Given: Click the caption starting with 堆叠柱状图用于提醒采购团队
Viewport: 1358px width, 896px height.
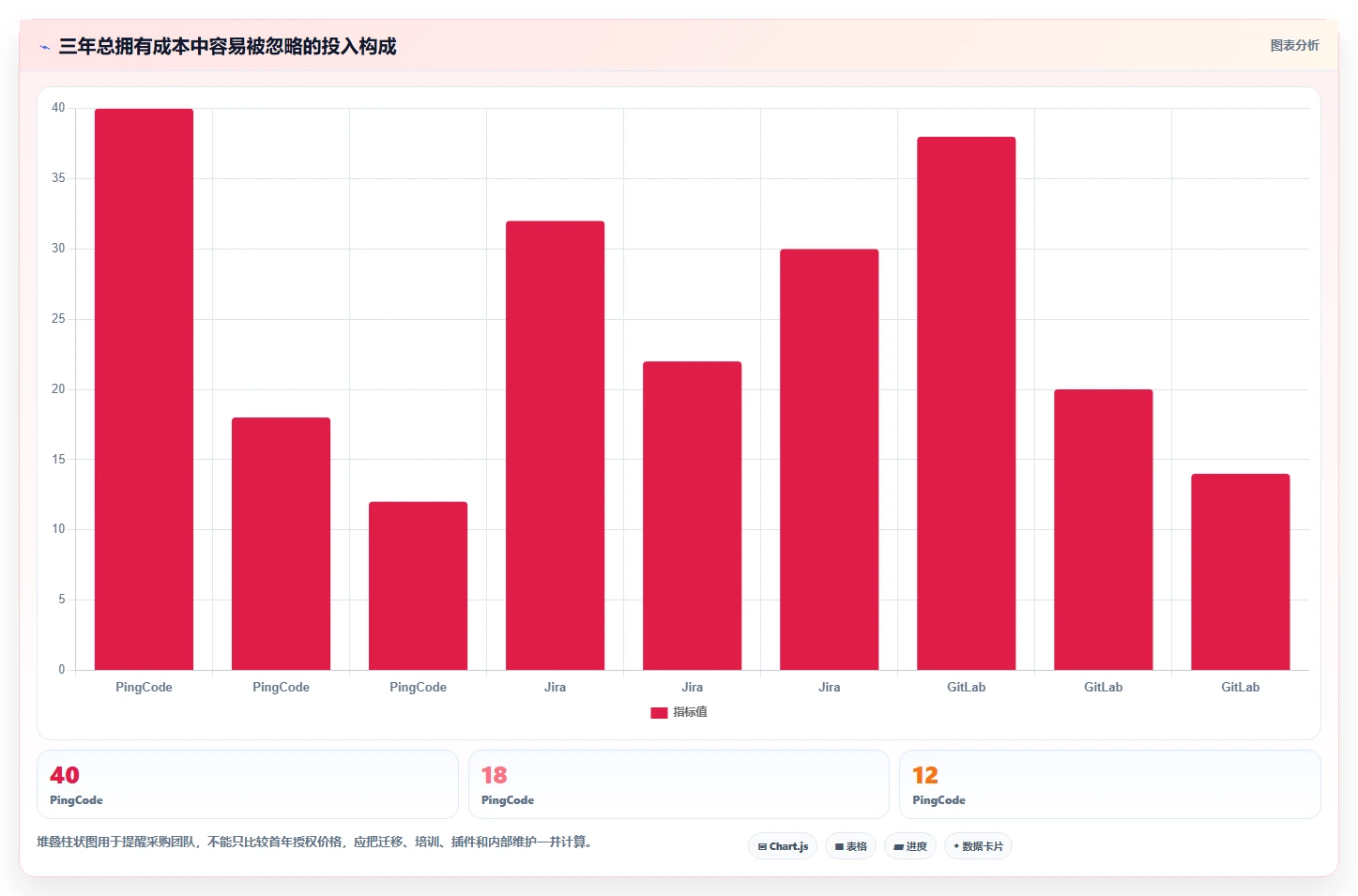Looking at the screenshot, I should click(x=314, y=842).
